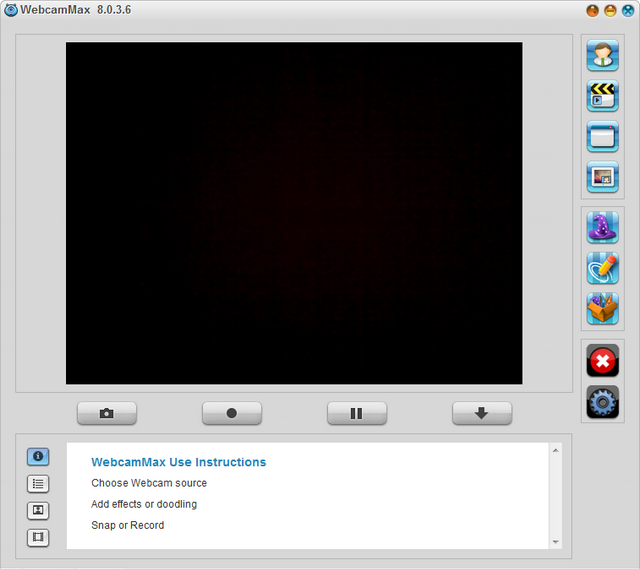Click the black video preview area
640x569 pixels.
(x=294, y=213)
